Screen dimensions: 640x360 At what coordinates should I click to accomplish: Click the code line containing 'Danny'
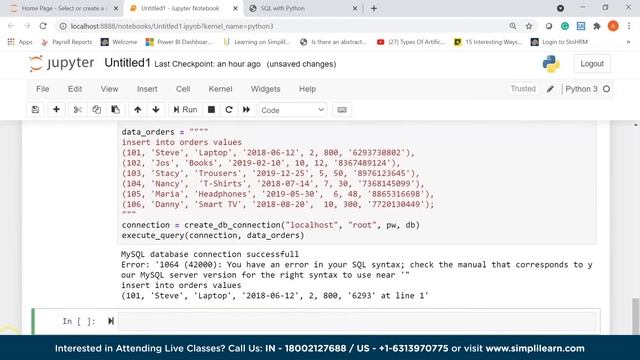coord(278,204)
